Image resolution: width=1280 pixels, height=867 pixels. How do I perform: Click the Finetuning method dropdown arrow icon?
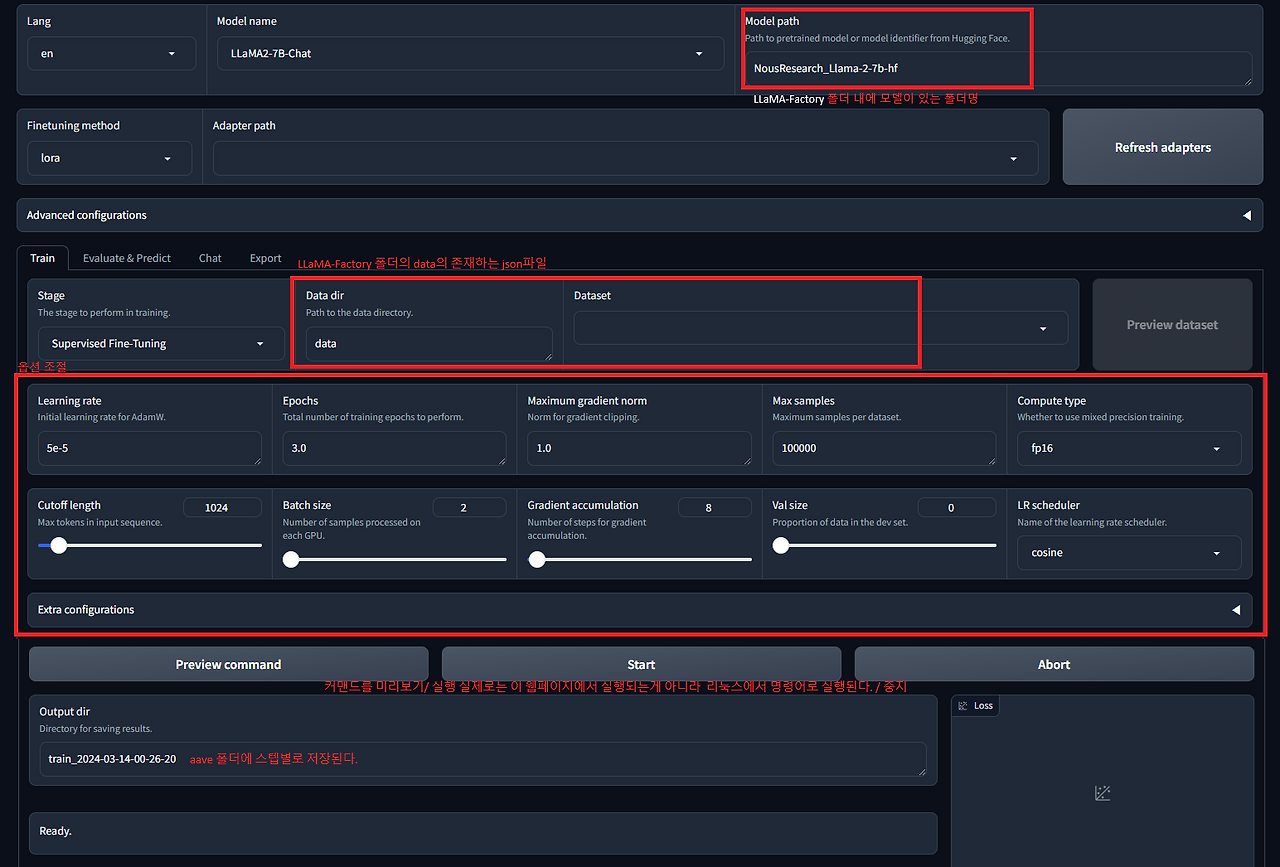coord(167,159)
